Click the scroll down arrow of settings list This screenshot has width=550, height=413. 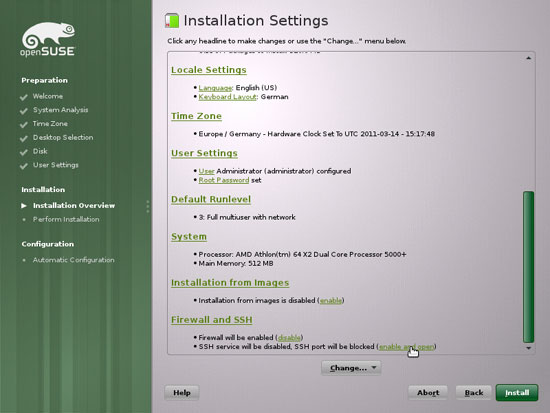528,348
